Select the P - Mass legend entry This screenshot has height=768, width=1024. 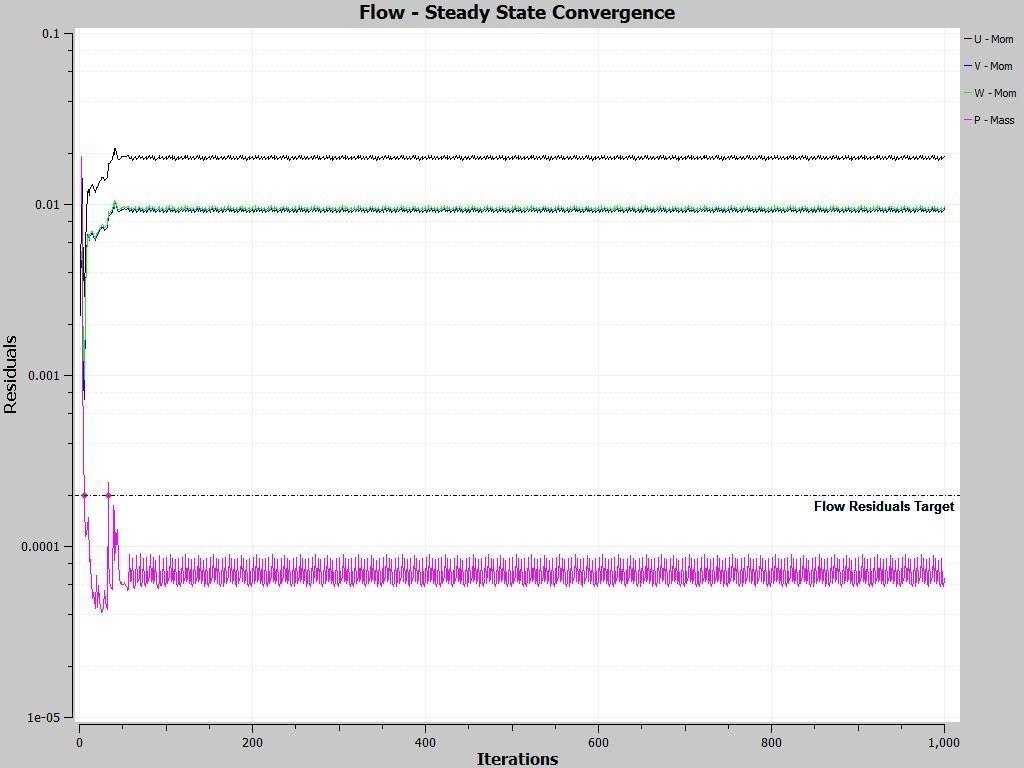[989, 120]
